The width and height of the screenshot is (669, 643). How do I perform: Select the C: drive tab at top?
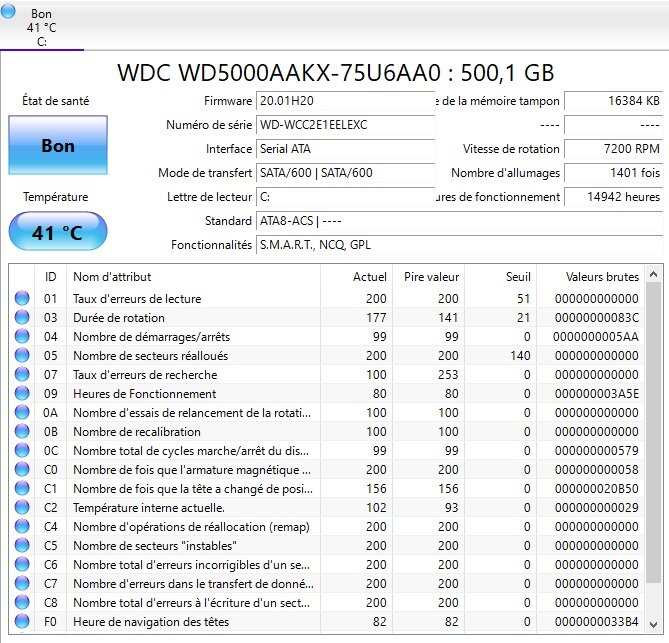[x=41, y=27]
